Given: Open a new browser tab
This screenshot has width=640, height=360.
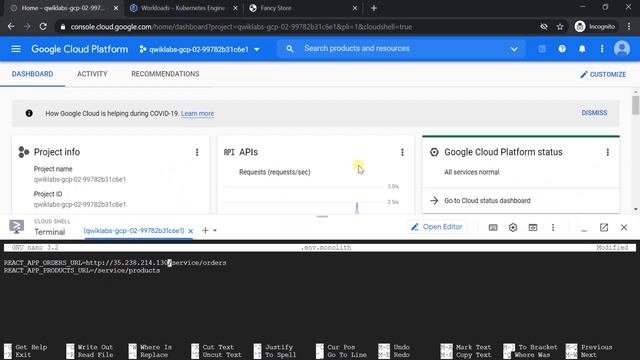Looking at the screenshot, I should pos(374,8).
